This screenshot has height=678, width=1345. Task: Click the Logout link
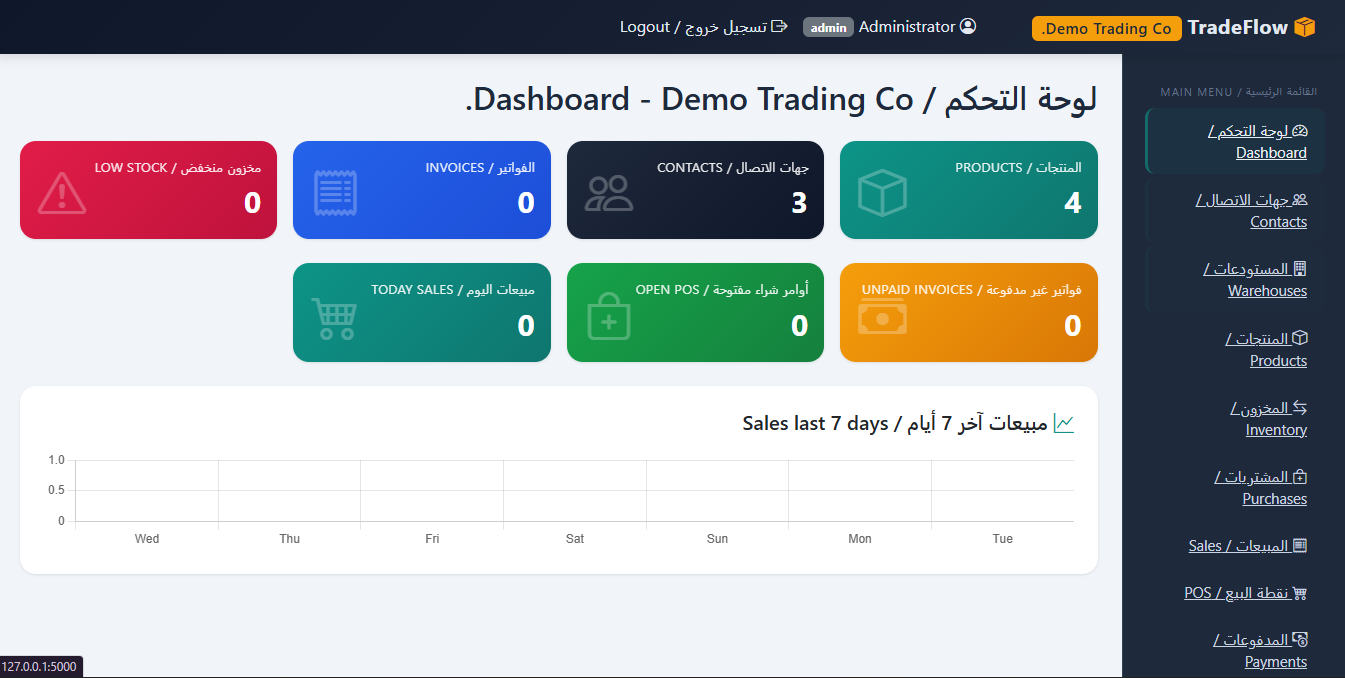pos(704,27)
